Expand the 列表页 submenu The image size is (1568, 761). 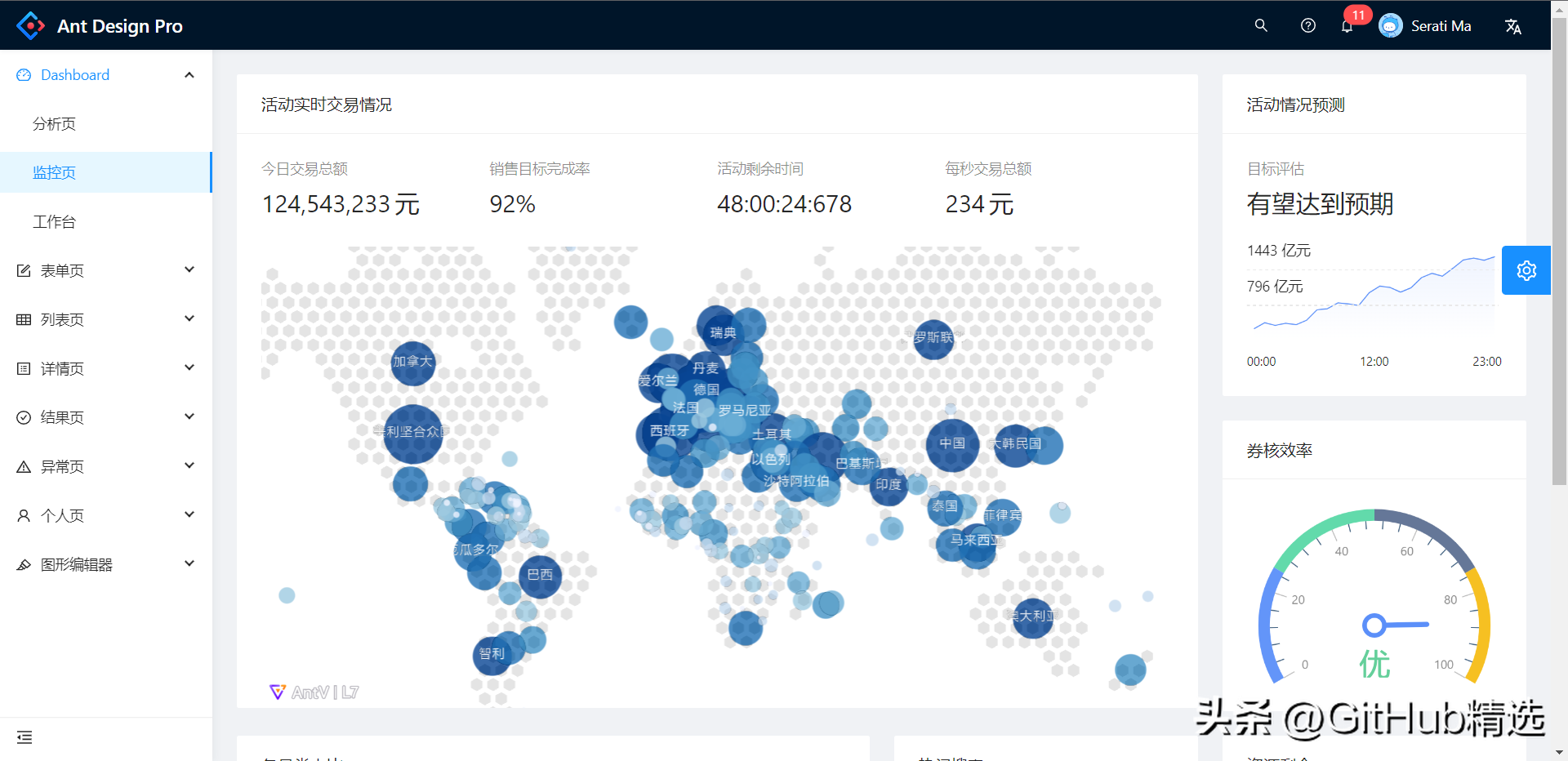[x=106, y=319]
